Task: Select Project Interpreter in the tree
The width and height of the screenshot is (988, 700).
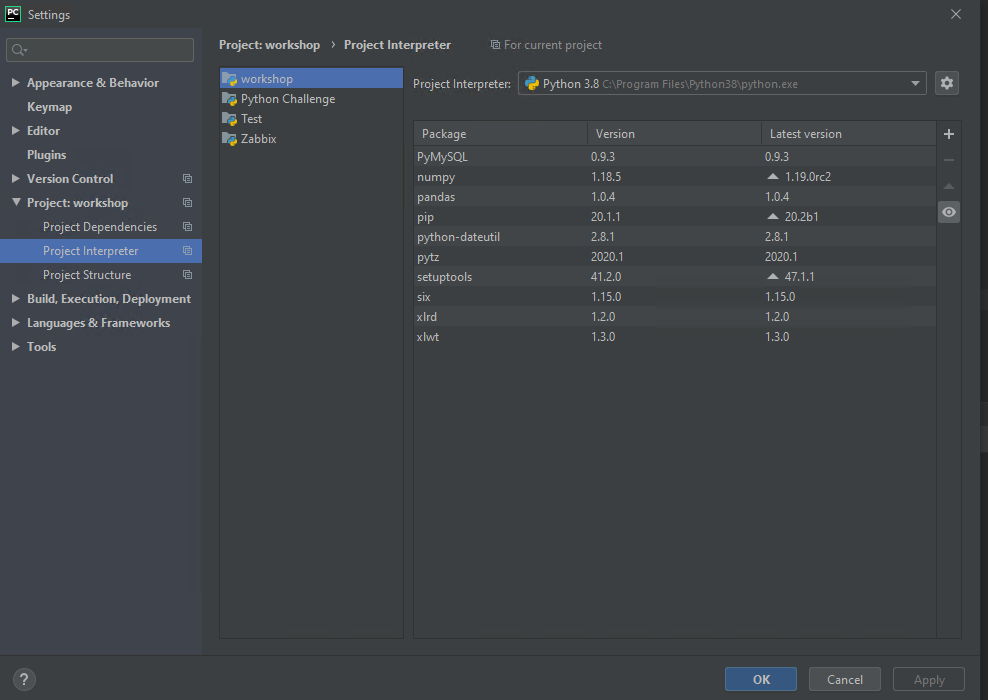Action: pos(90,251)
